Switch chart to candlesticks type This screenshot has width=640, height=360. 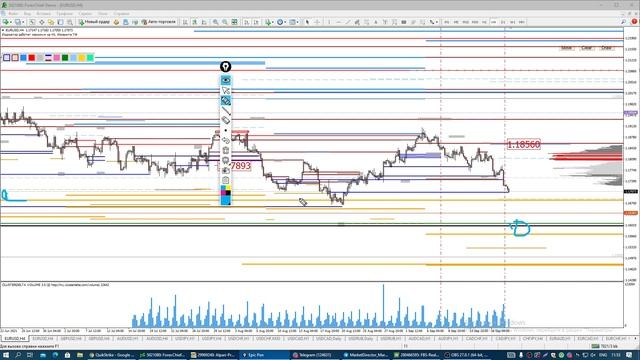click(195, 22)
